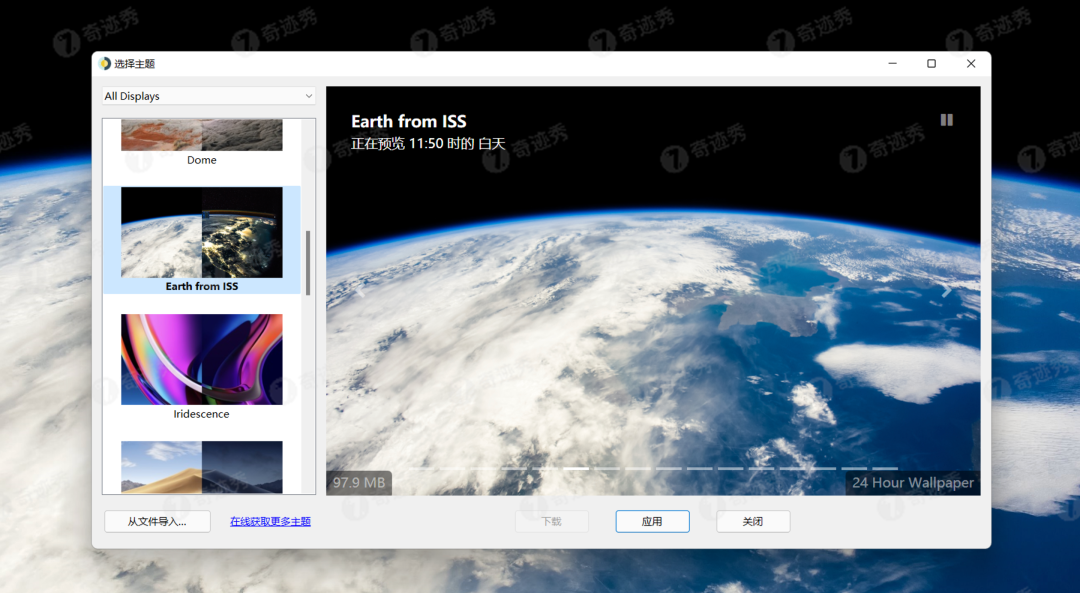Click the Iridescence theme label

point(201,414)
